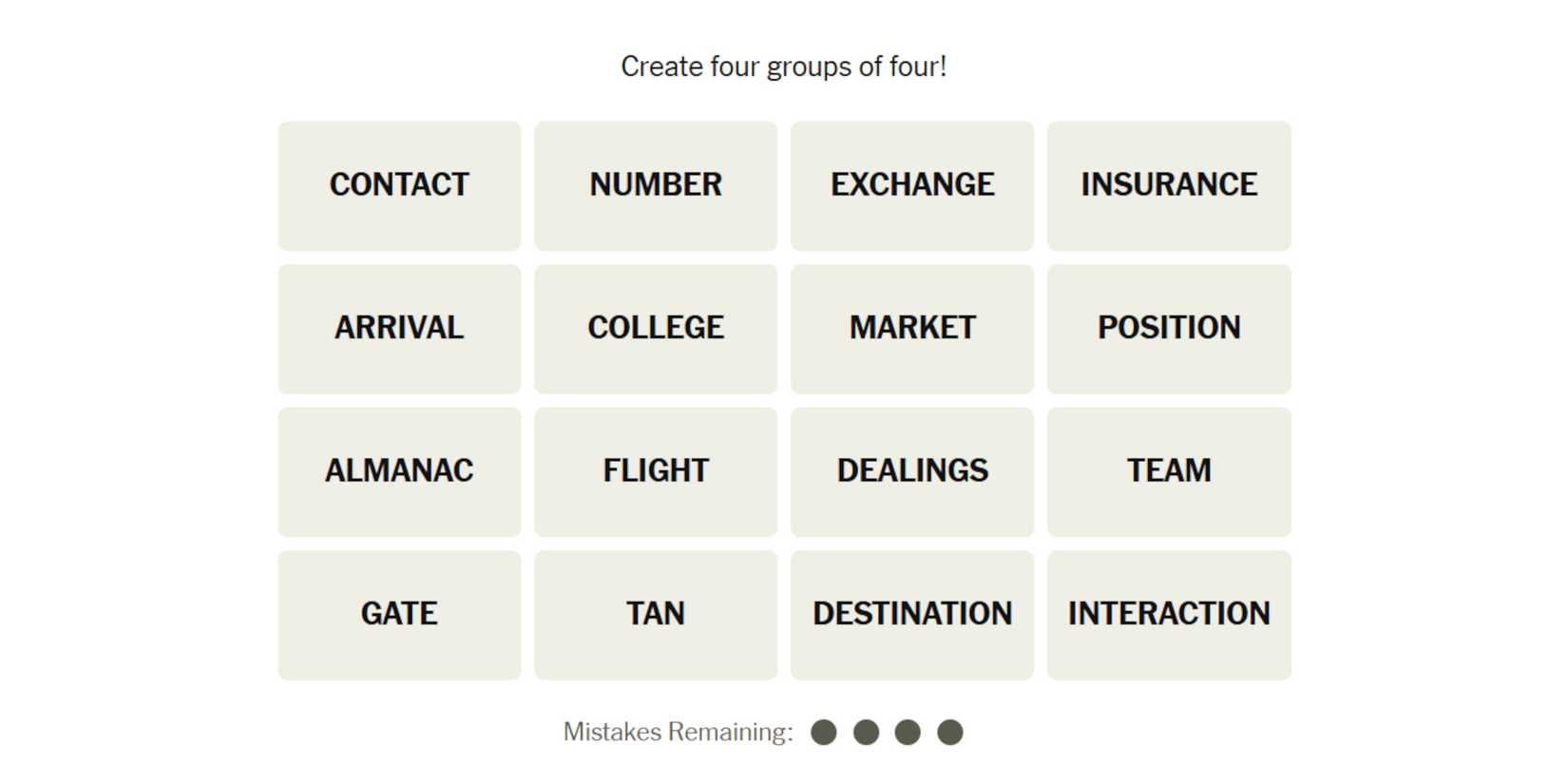This screenshot has width=1568, height=784.
Task: Click the "Mistakes Remaining" label
Action: [x=678, y=732]
